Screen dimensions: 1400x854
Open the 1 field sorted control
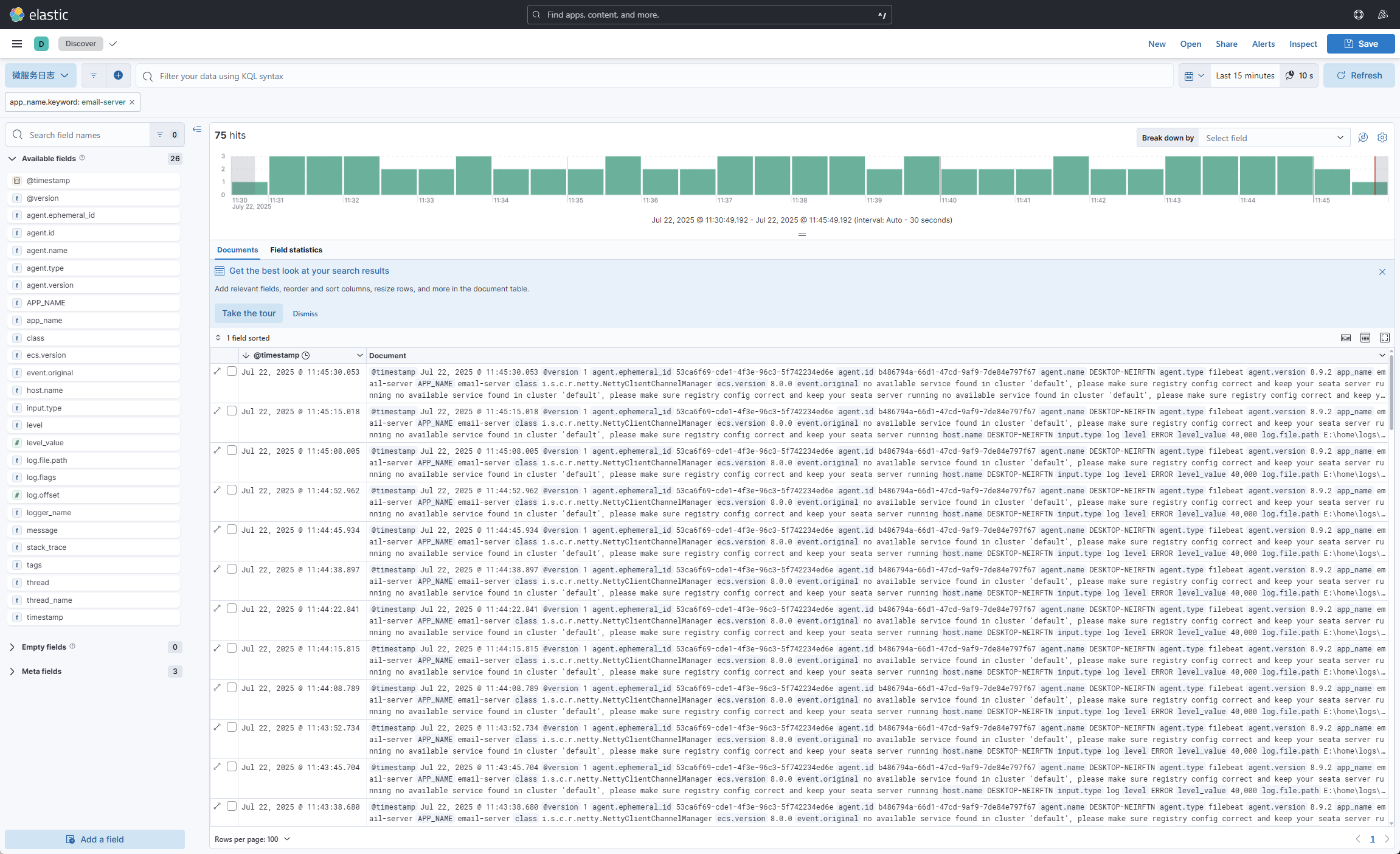(243, 338)
